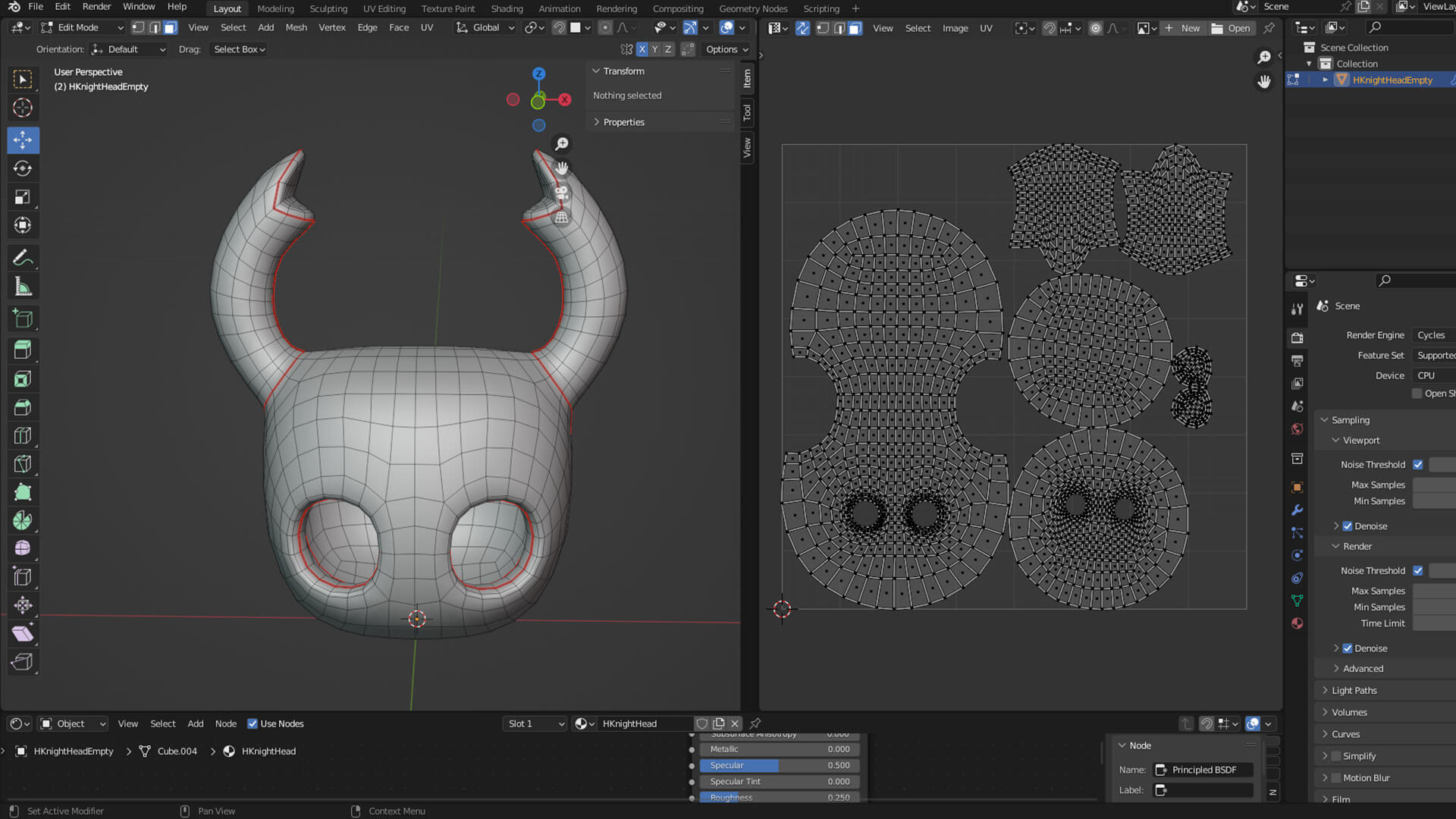Select the Rip Region tool

click(x=23, y=662)
